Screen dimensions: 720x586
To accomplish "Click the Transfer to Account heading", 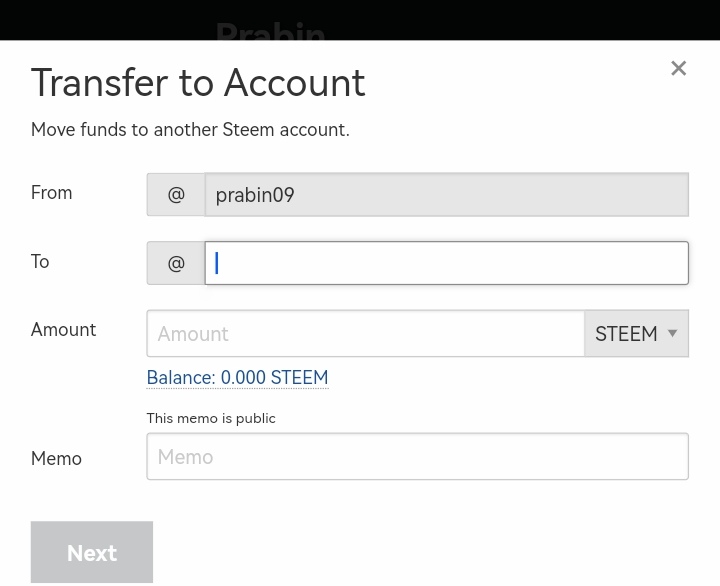I will coord(198,82).
